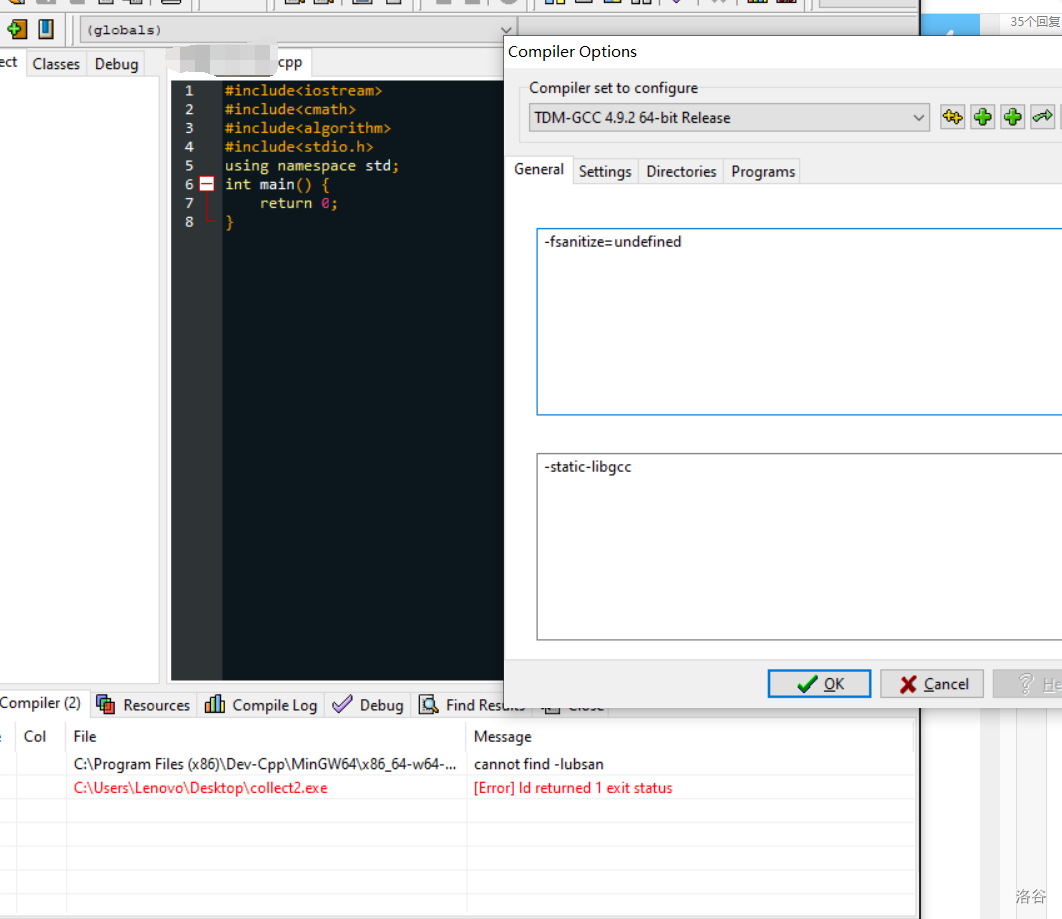Open the (globals) scope dropdown
Image resolution: width=1062 pixels, height=919 pixels.
(298, 30)
